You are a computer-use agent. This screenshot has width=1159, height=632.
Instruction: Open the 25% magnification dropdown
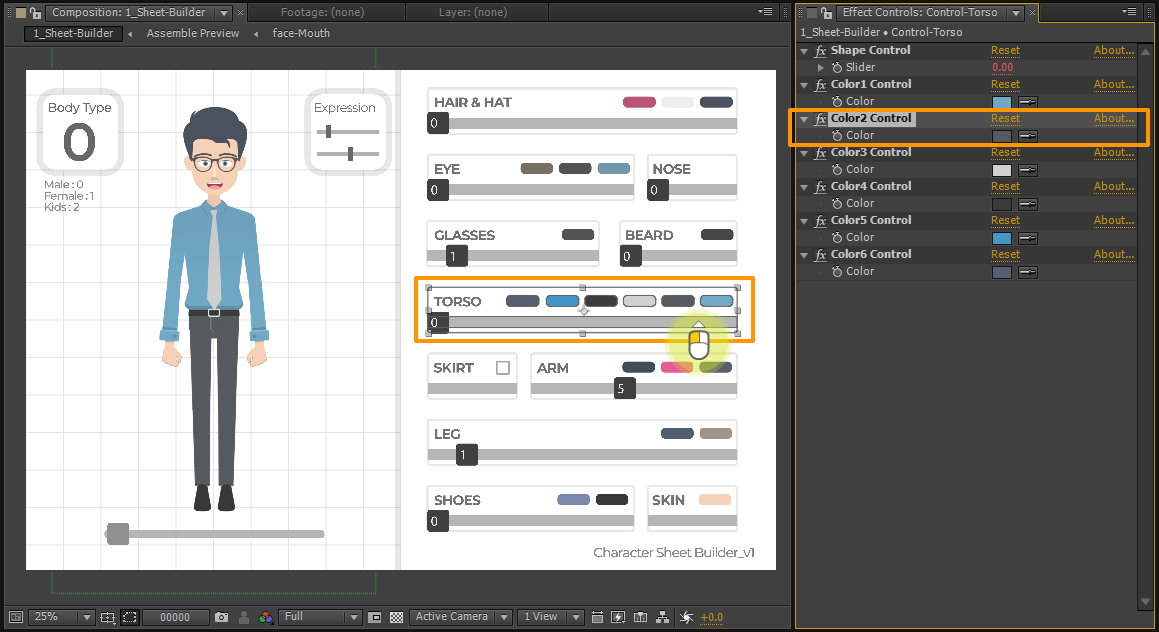61,617
